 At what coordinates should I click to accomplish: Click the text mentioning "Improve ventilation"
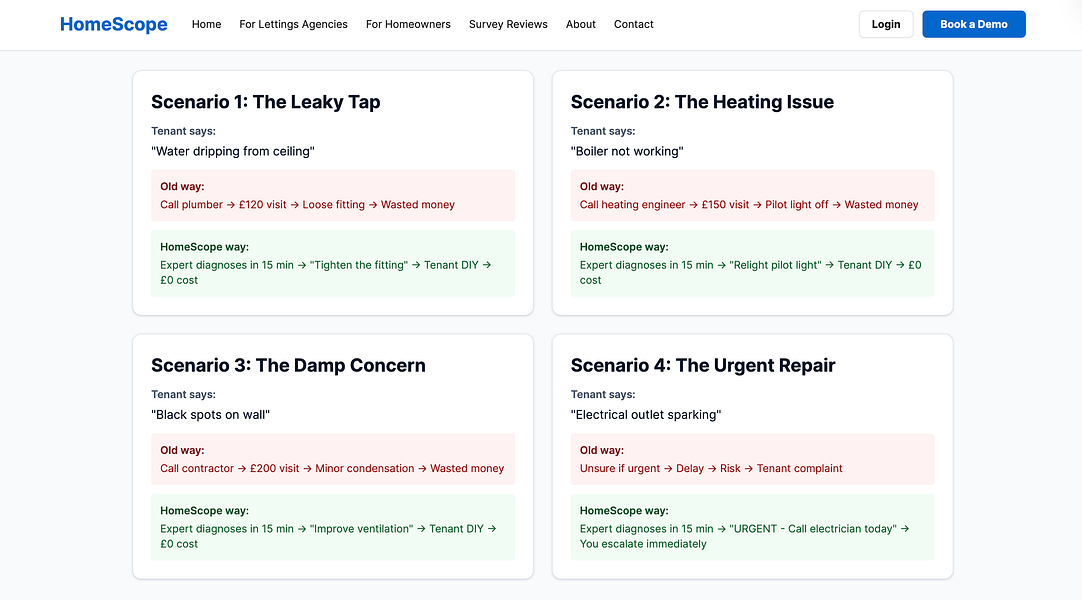click(x=328, y=536)
